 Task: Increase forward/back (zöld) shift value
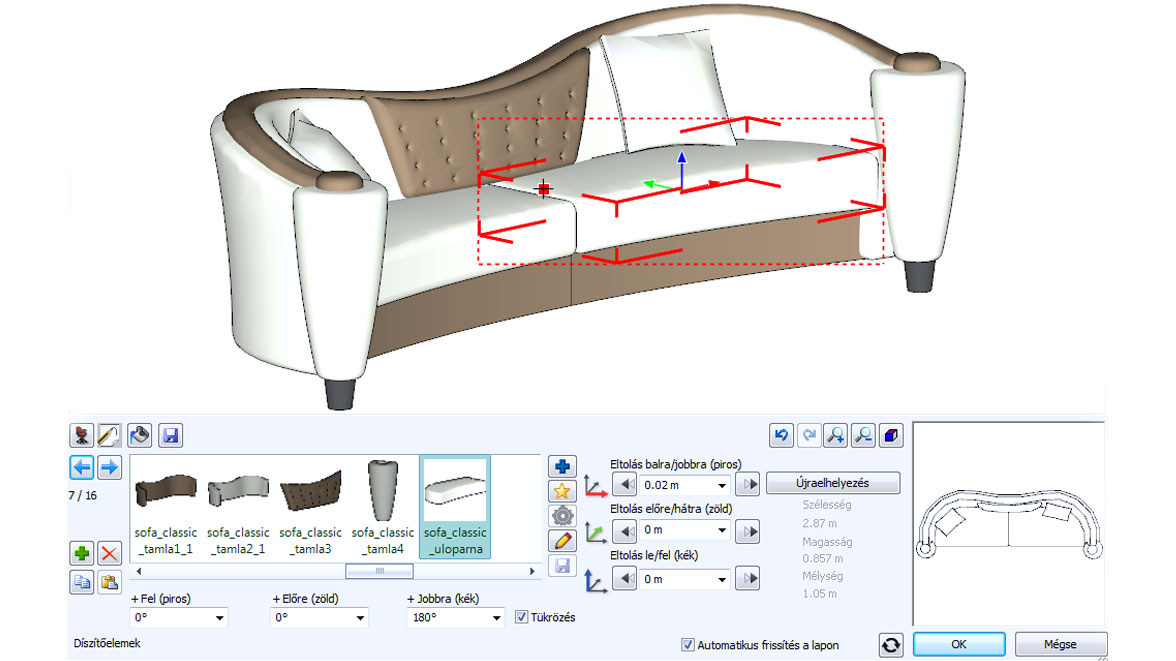(x=748, y=531)
